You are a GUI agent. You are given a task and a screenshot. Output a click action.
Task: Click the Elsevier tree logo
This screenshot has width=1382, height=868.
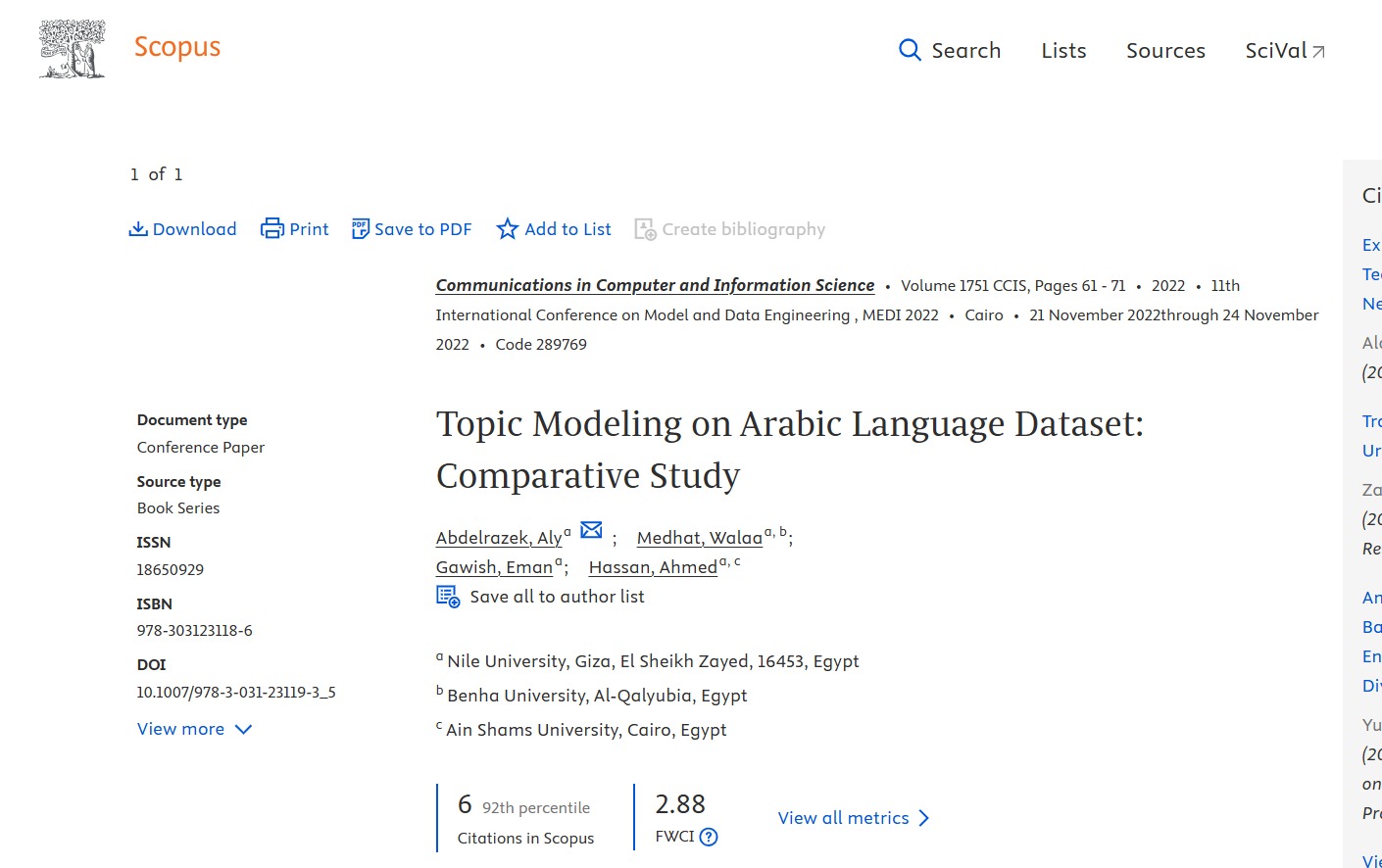click(72, 49)
